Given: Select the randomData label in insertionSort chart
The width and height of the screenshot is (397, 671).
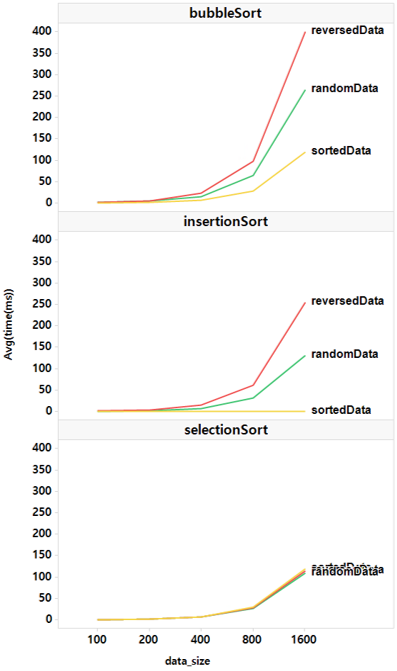Looking at the screenshot, I should pyautogui.click(x=344, y=354).
